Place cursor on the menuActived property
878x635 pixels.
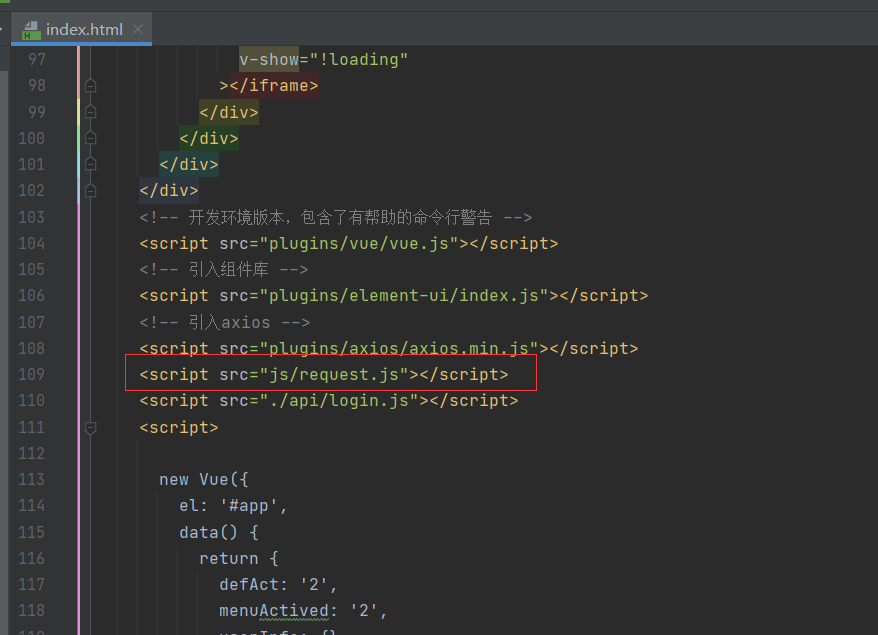click(x=274, y=610)
